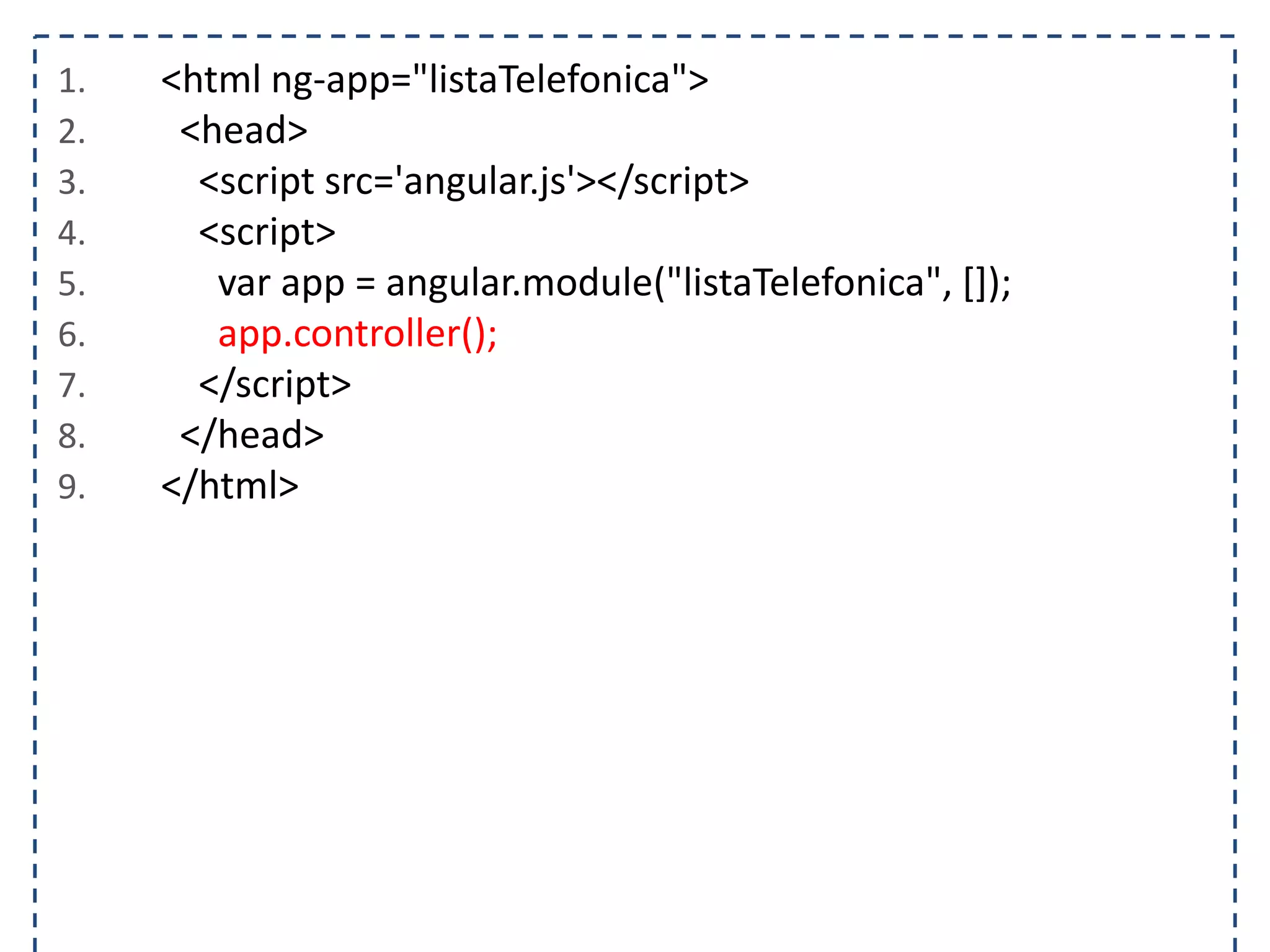
Task: Click the closing '</script>' tag on line 7
Action: (275, 386)
